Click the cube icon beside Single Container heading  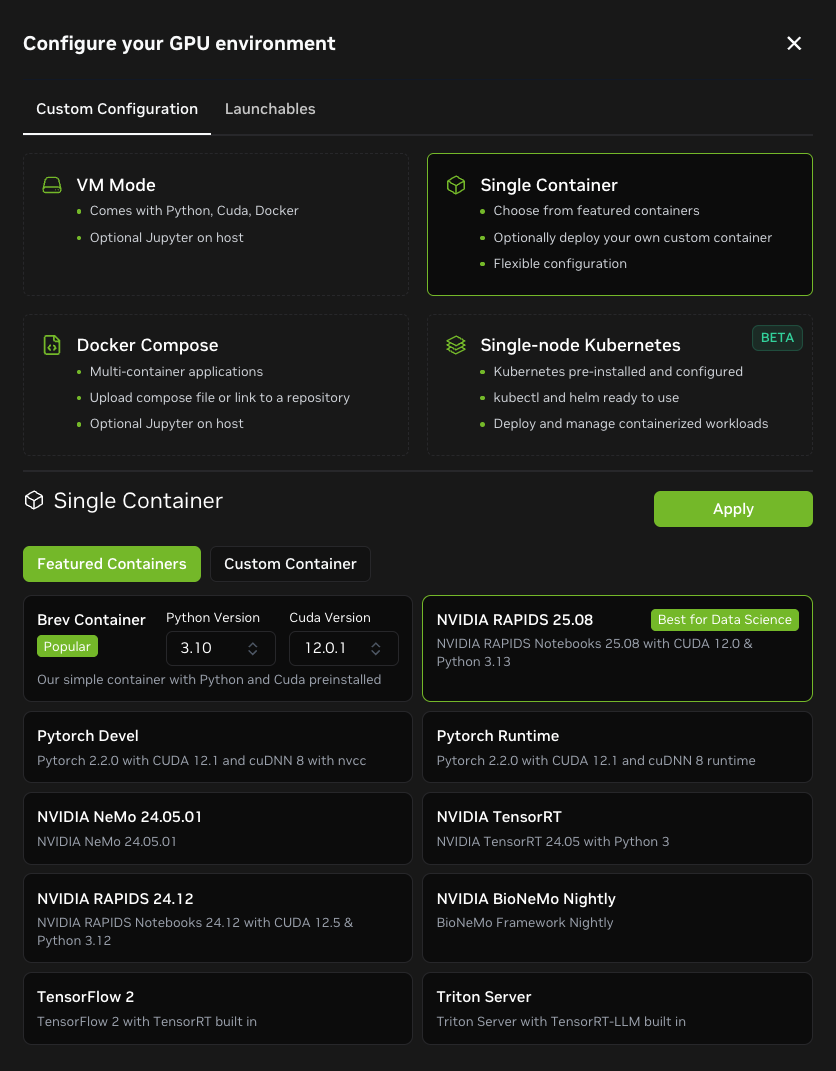pyautogui.click(x=34, y=501)
